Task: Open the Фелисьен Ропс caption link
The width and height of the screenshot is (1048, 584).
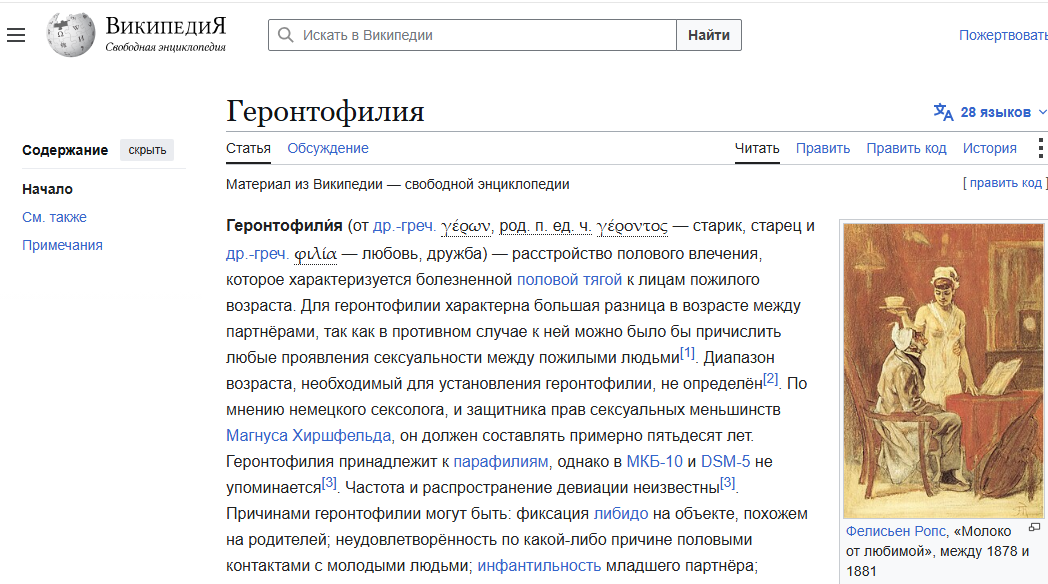Action: [x=896, y=531]
